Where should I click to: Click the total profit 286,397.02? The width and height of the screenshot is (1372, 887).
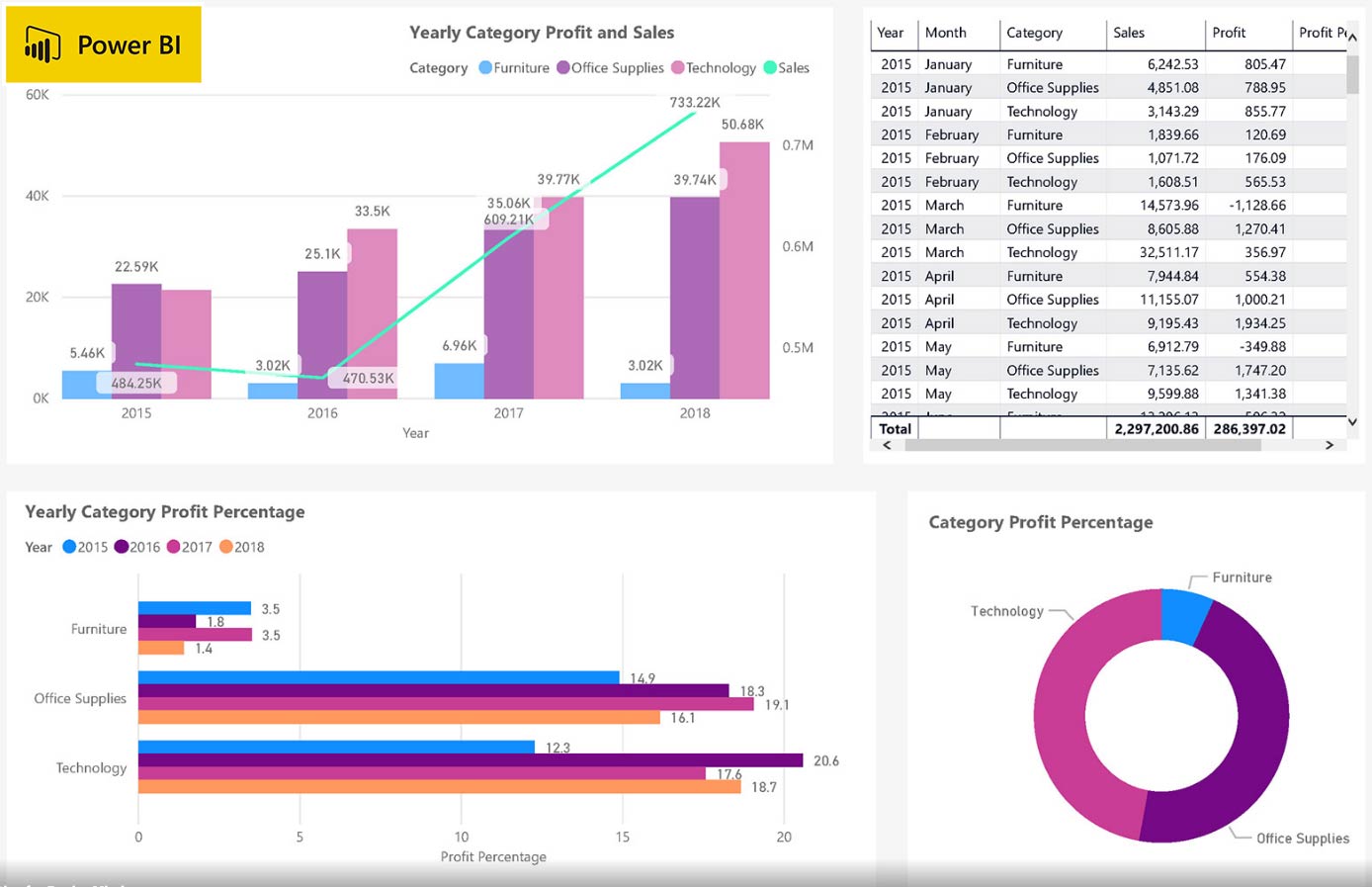click(1249, 429)
